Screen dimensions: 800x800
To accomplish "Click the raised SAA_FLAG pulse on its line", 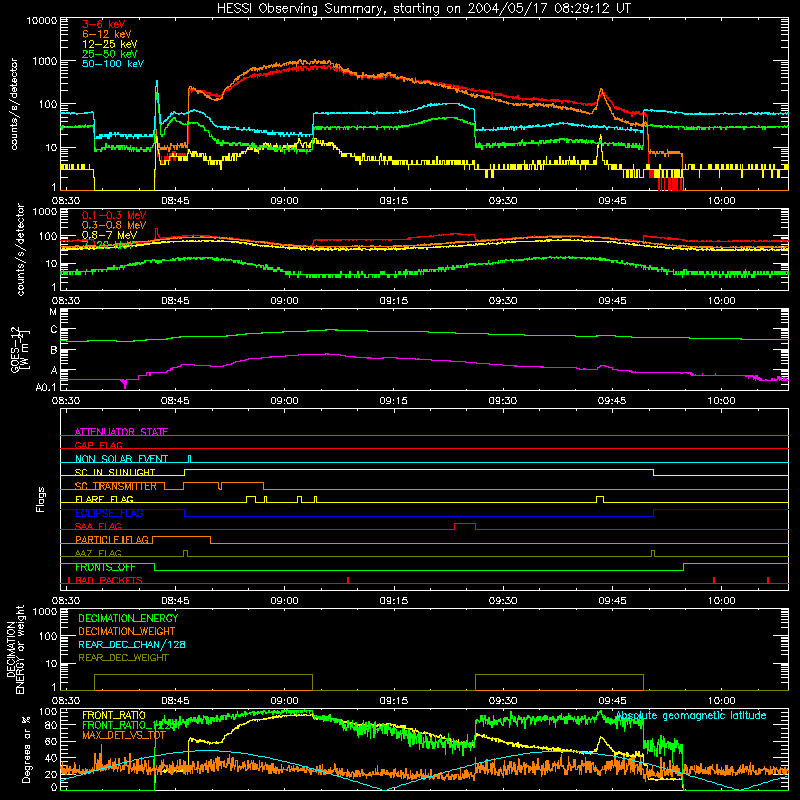I will [x=465, y=524].
